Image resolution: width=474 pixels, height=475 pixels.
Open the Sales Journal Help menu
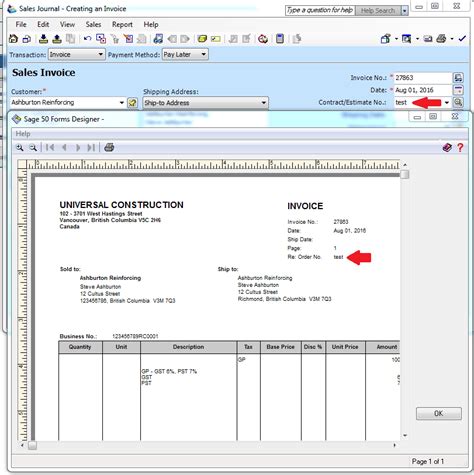pyautogui.click(x=151, y=24)
